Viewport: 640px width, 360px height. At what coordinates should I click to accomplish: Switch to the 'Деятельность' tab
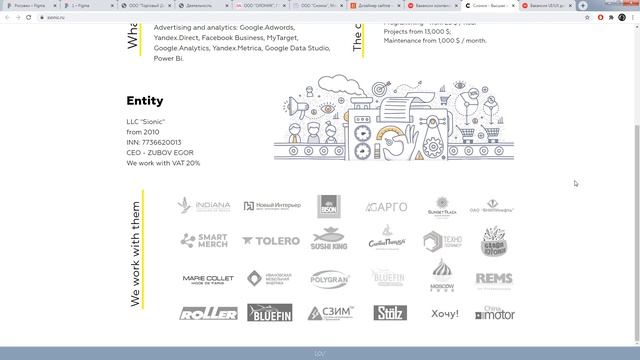click(202, 6)
